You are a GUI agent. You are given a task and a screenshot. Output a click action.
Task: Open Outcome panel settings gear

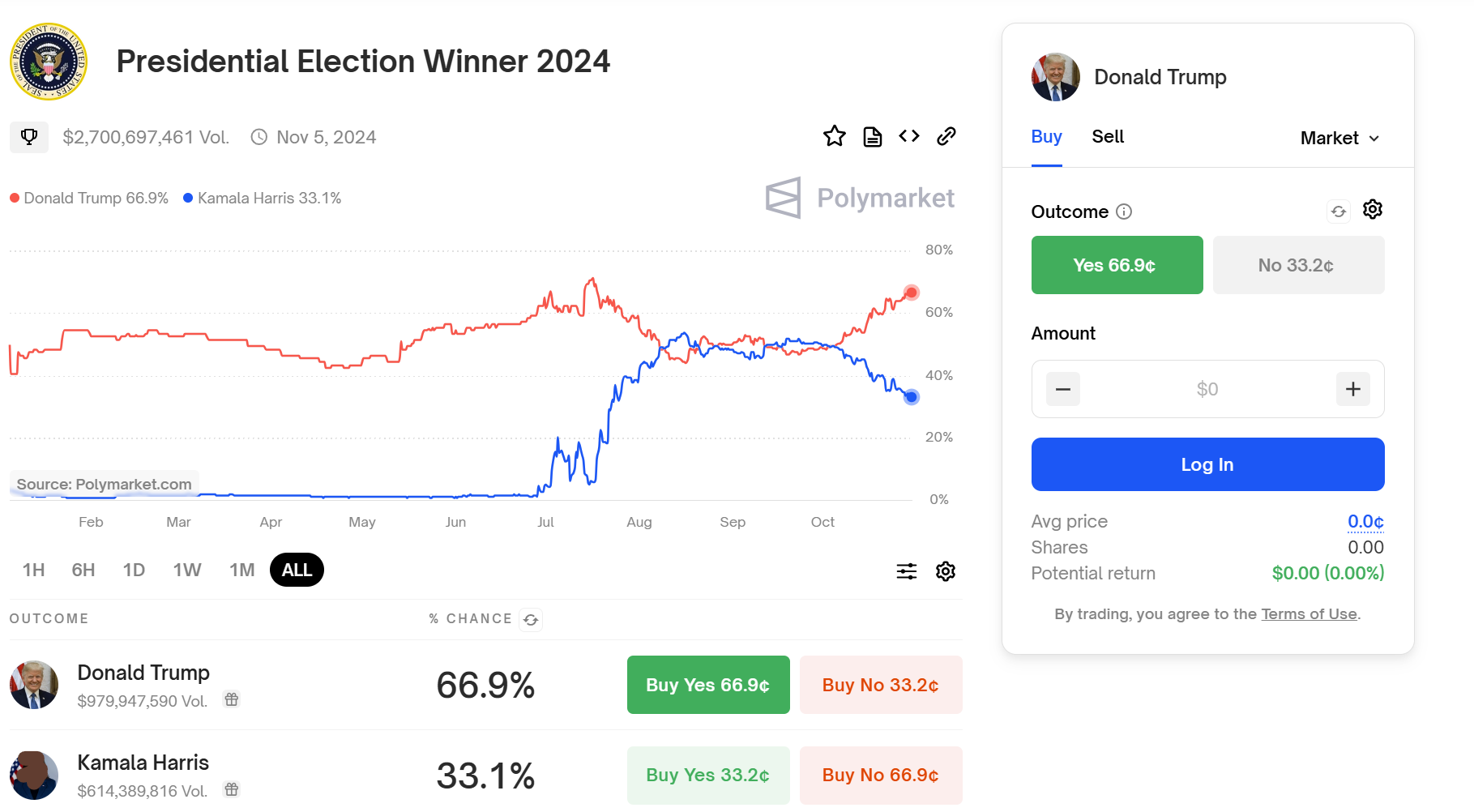click(1372, 210)
